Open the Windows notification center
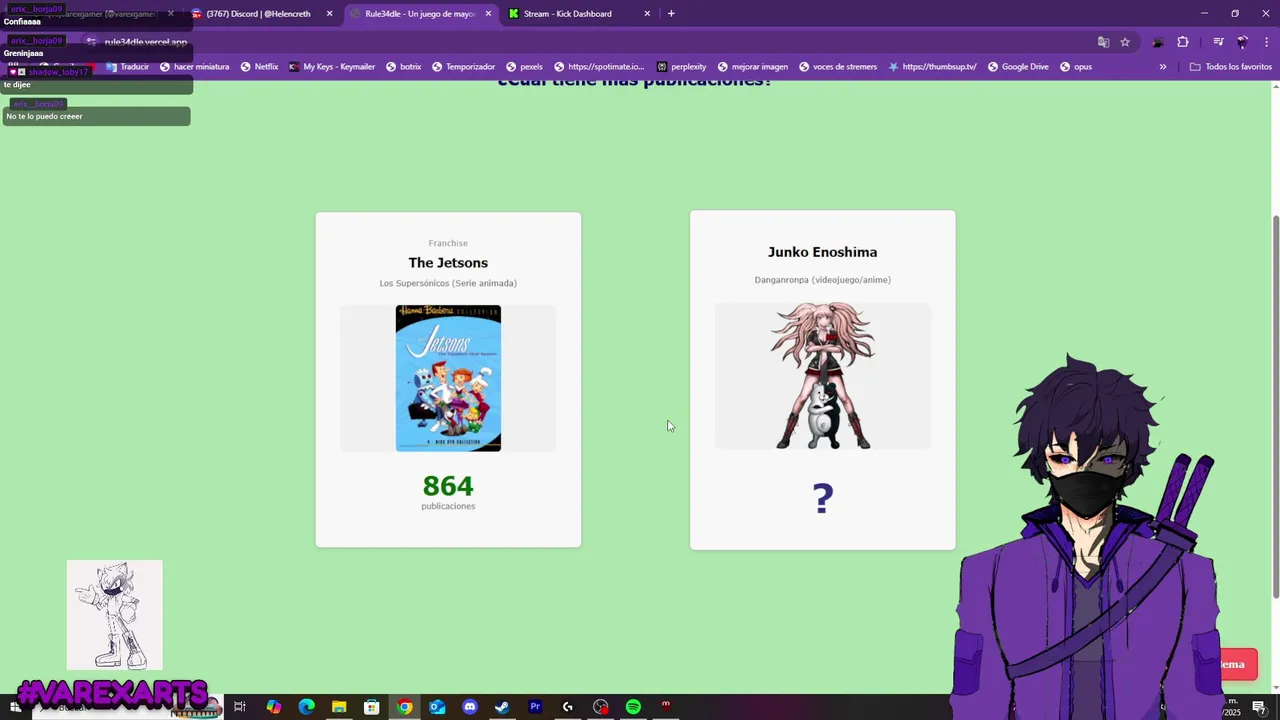The height and width of the screenshot is (720, 1280). click(1259, 707)
